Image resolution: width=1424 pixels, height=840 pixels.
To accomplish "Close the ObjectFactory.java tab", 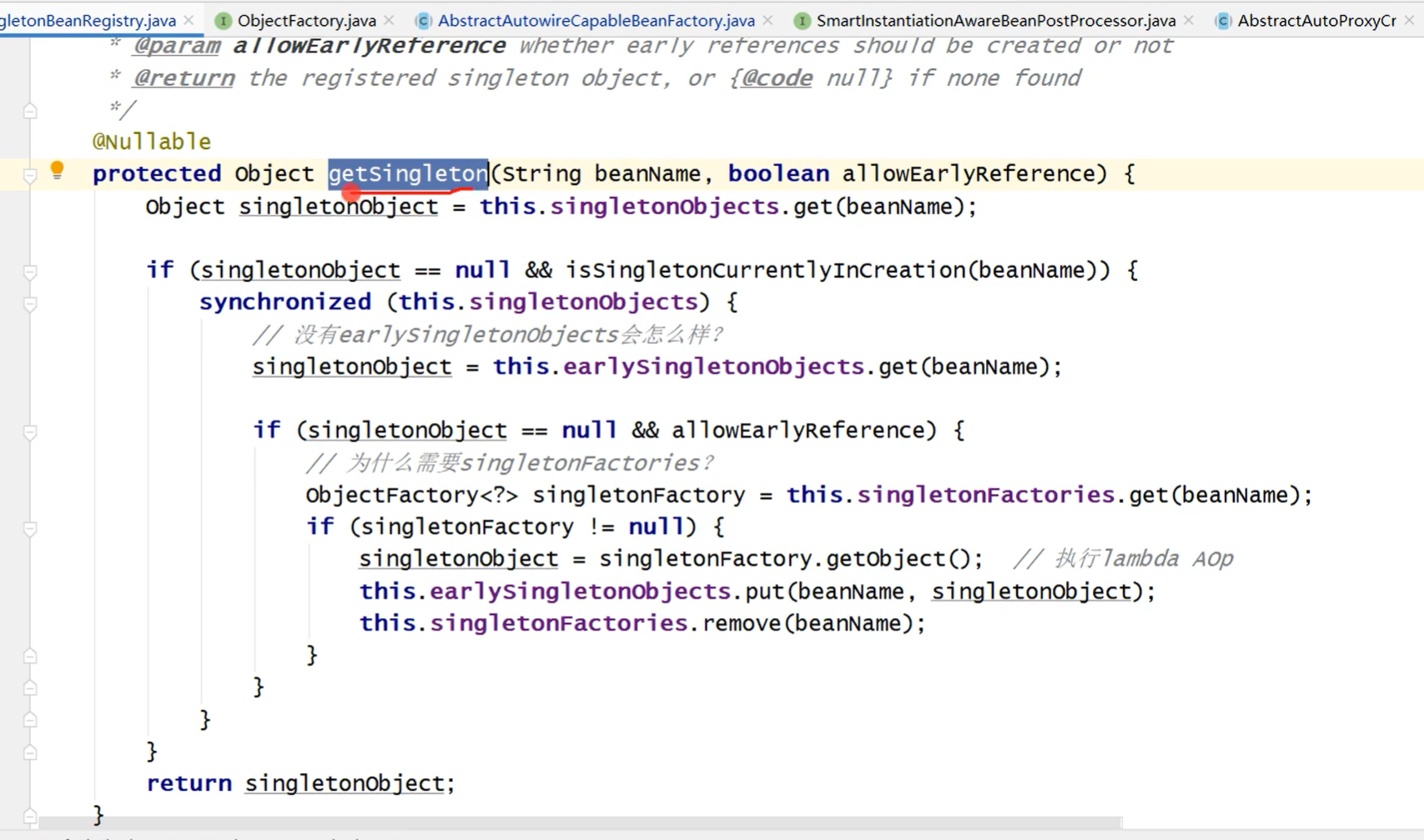I will coord(387,19).
